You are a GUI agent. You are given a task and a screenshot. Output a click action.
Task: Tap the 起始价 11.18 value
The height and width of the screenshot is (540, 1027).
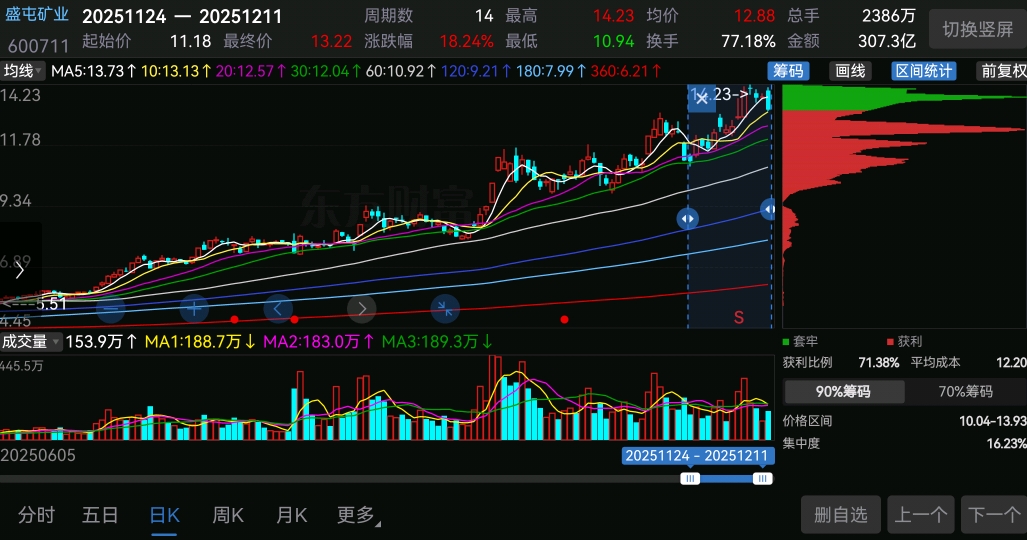point(191,41)
